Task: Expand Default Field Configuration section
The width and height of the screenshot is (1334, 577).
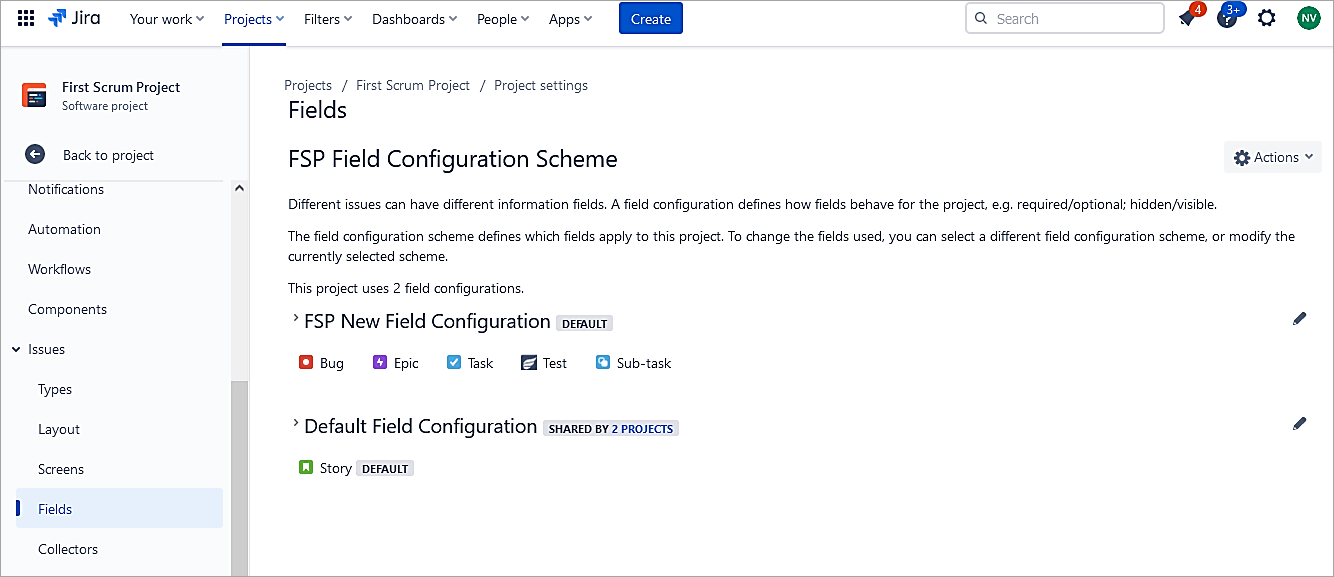Action: [295, 424]
